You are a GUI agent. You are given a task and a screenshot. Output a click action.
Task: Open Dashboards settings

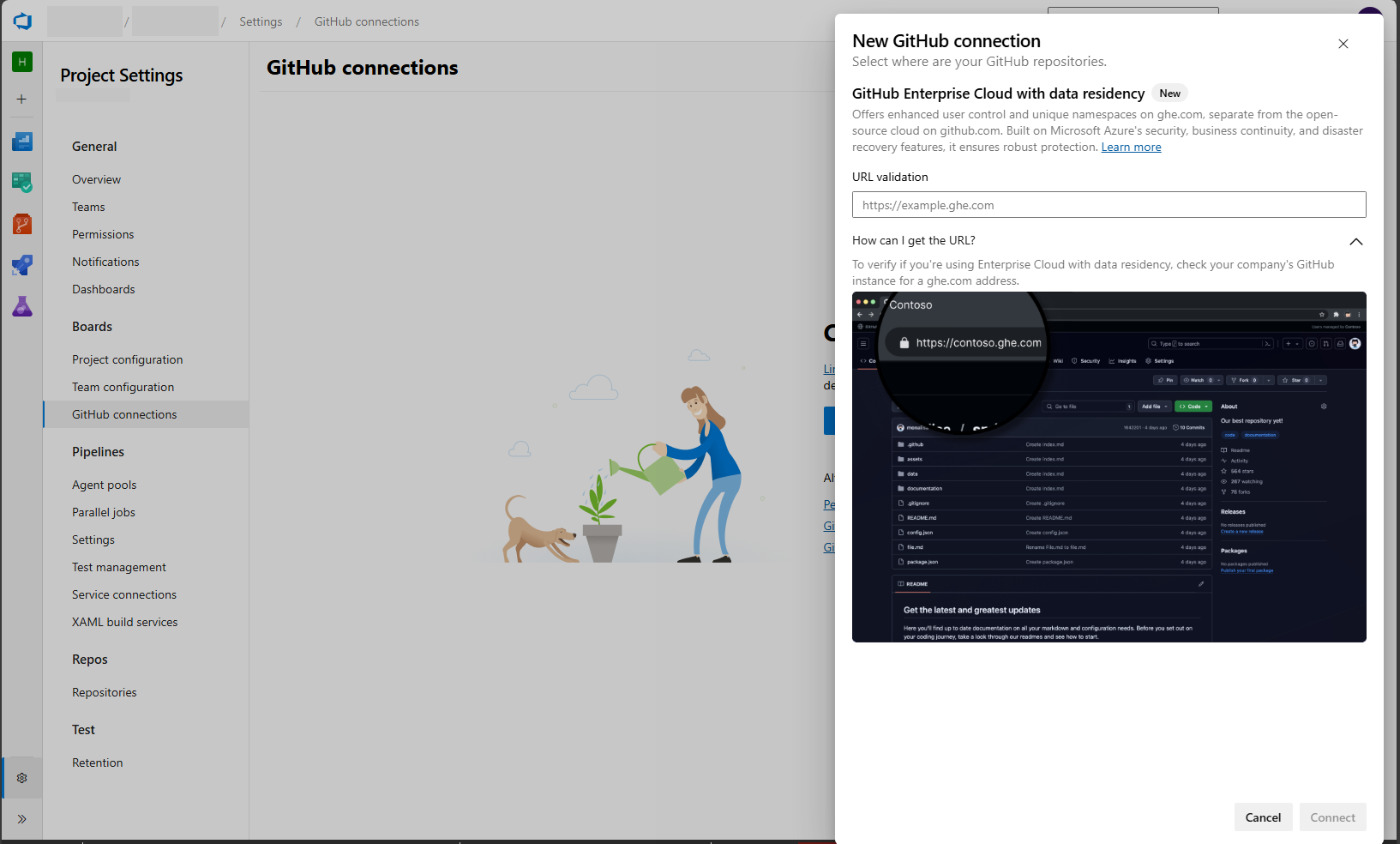104,289
